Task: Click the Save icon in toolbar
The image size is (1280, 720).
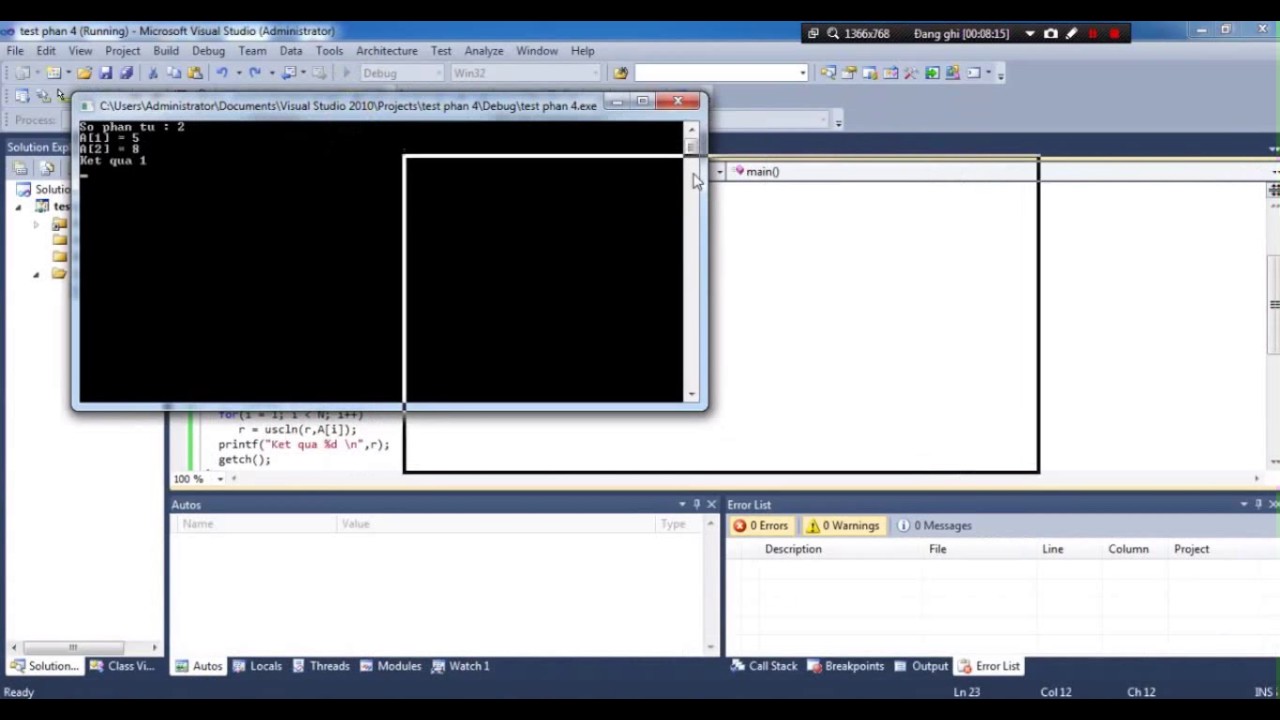Action: point(106,73)
